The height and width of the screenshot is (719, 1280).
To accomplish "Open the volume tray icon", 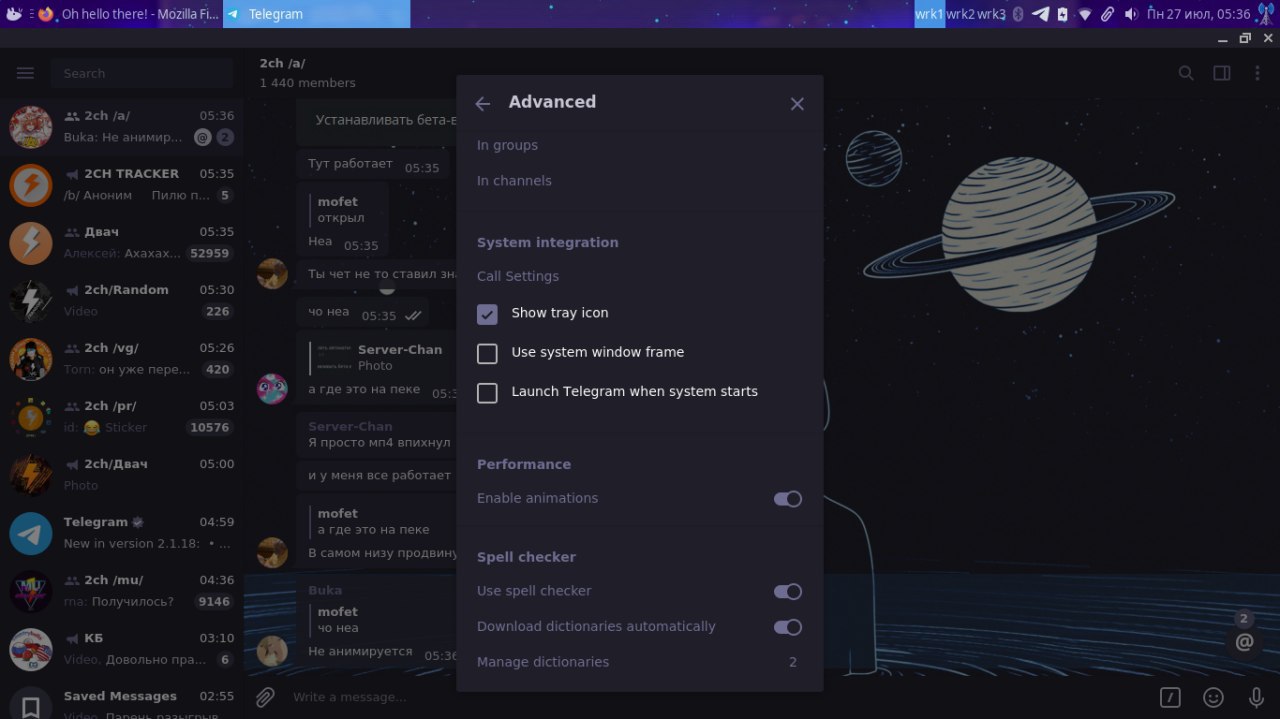I will point(1131,14).
